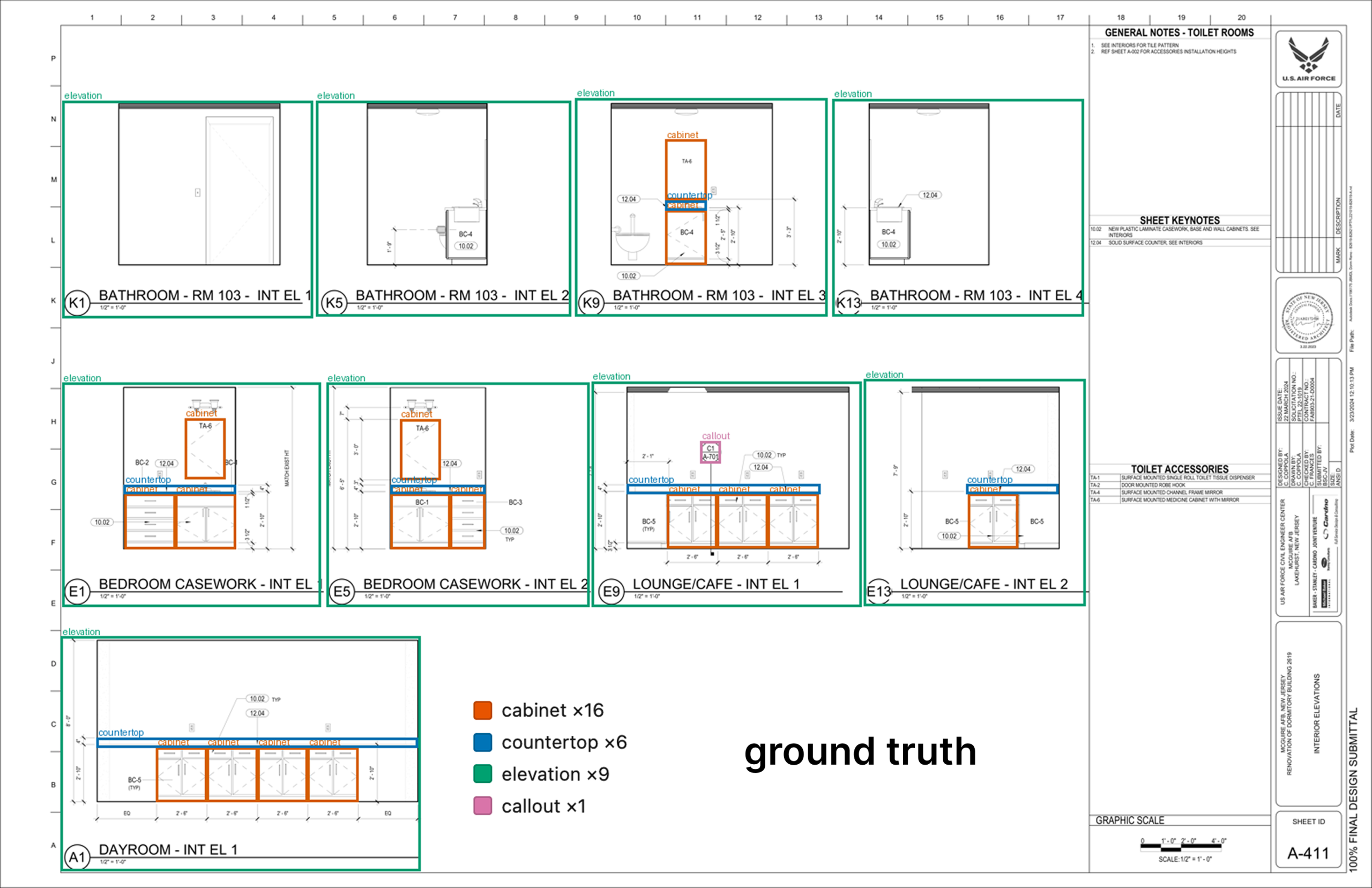Click the title 'LOUNGE/CAFE - INT EL 2'

click(x=983, y=584)
